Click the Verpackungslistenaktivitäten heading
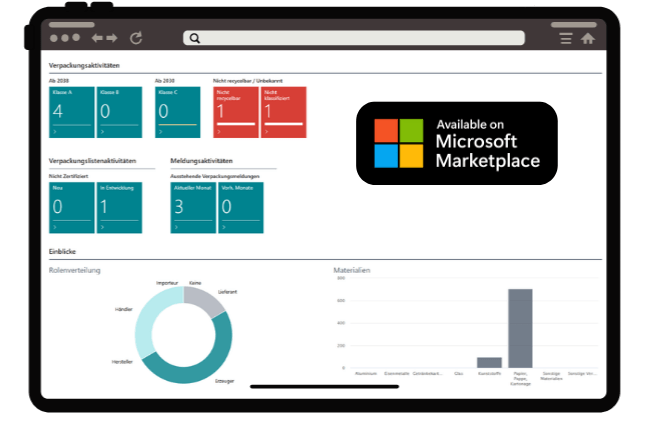Viewport: 646px width, 421px height. [x=92, y=161]
